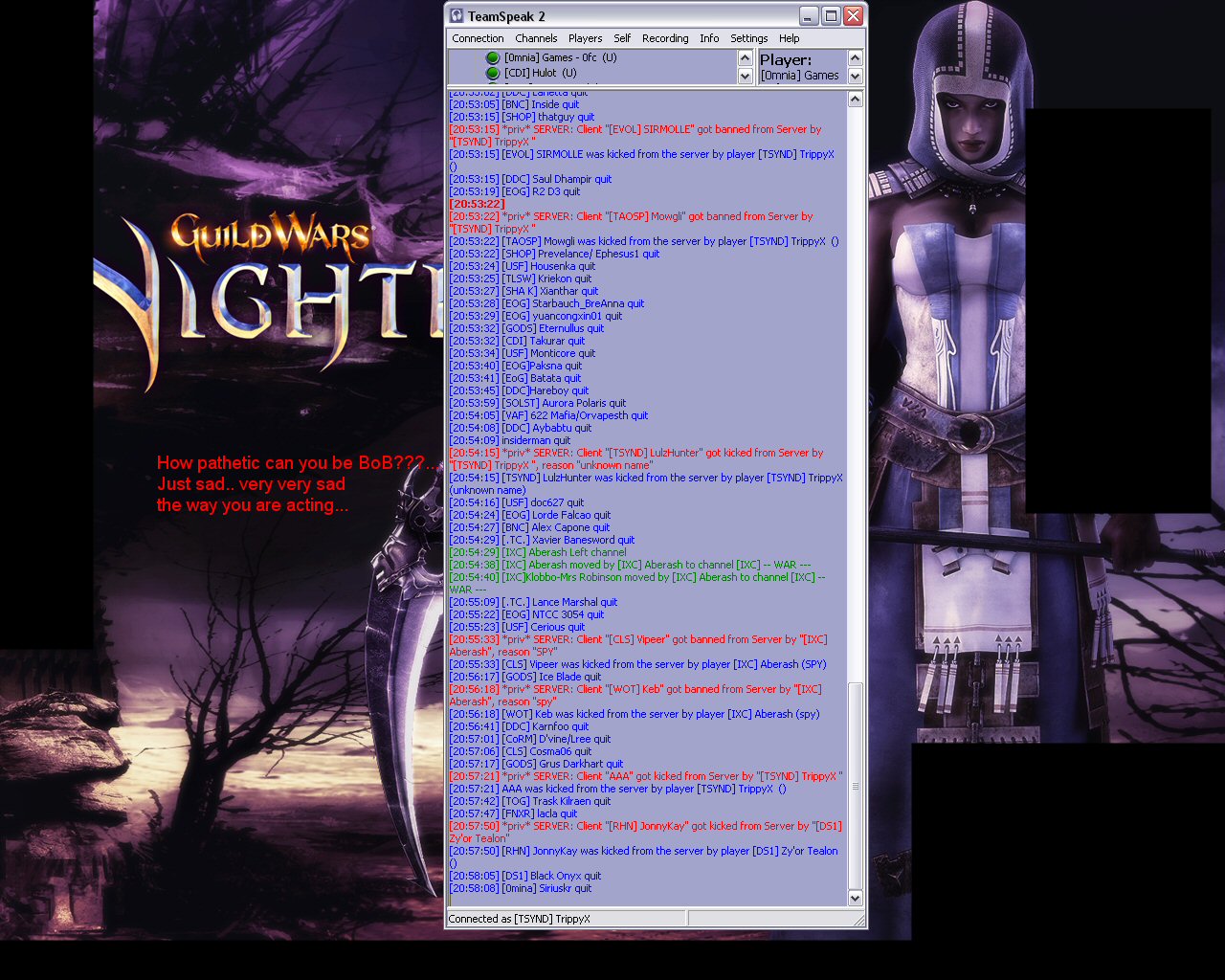Open the Settings menu
This screenshot has width=1225, height=980.
coord(748,38)
